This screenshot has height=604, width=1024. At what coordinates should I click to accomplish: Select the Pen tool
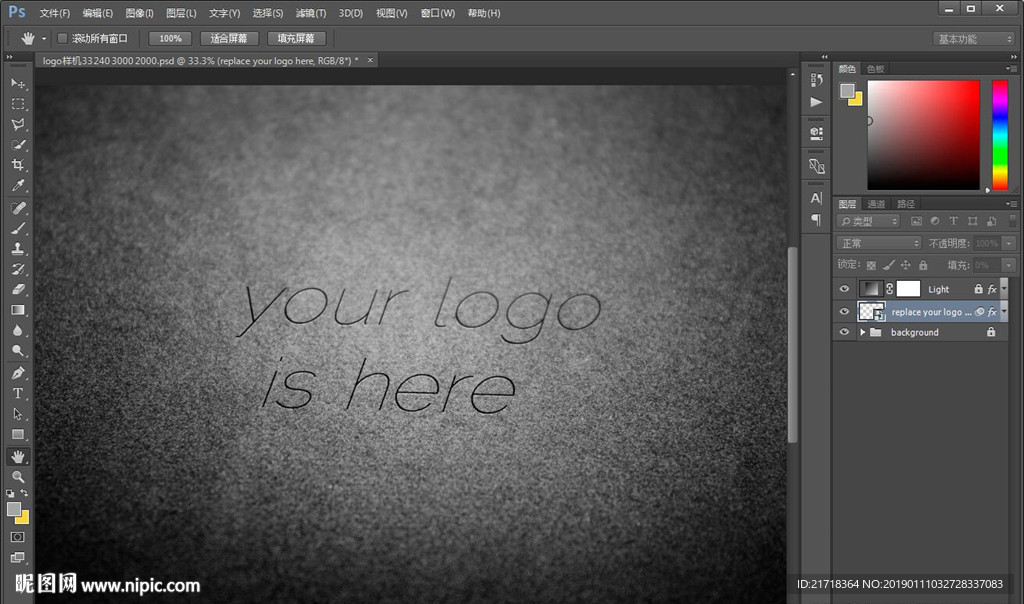(18, 373)
